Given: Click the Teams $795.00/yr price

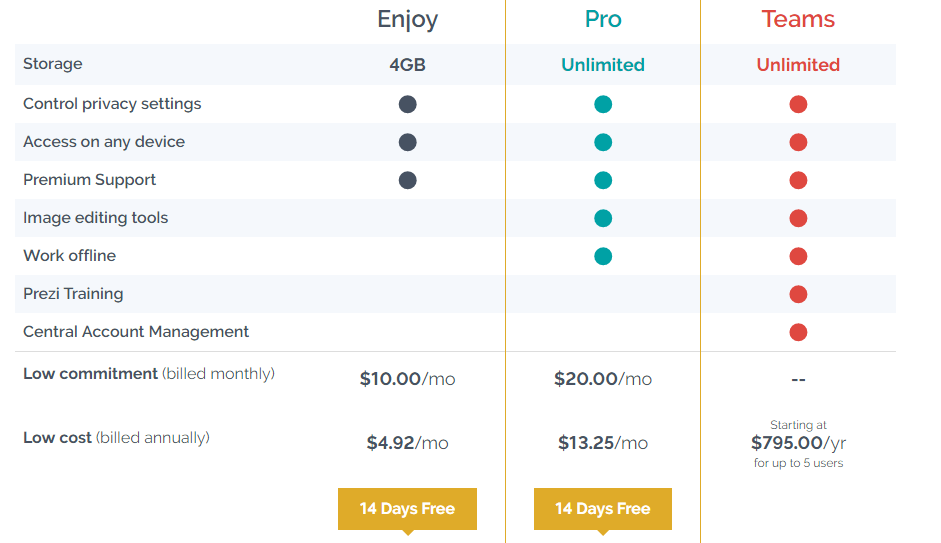Looking at the screenshot, I should [798, 443].
